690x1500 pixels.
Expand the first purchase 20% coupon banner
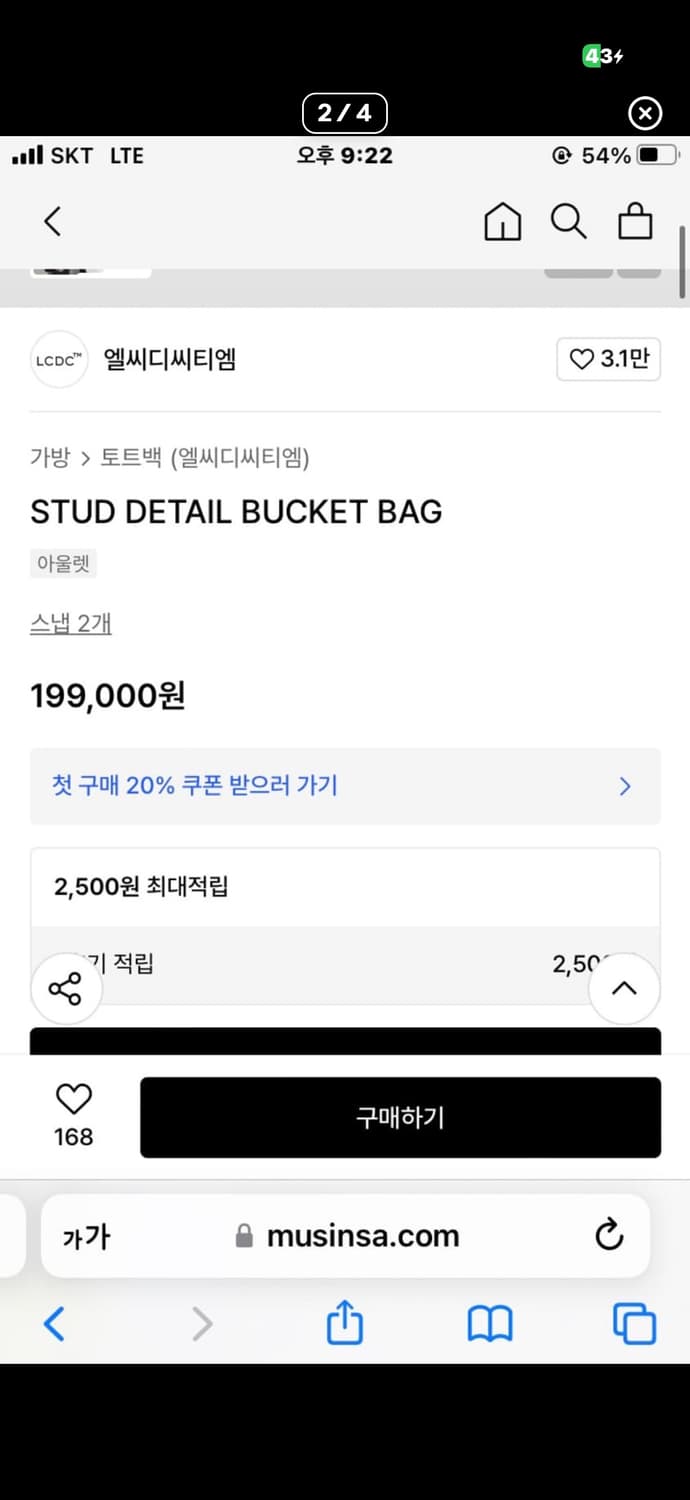click(344, 787)
